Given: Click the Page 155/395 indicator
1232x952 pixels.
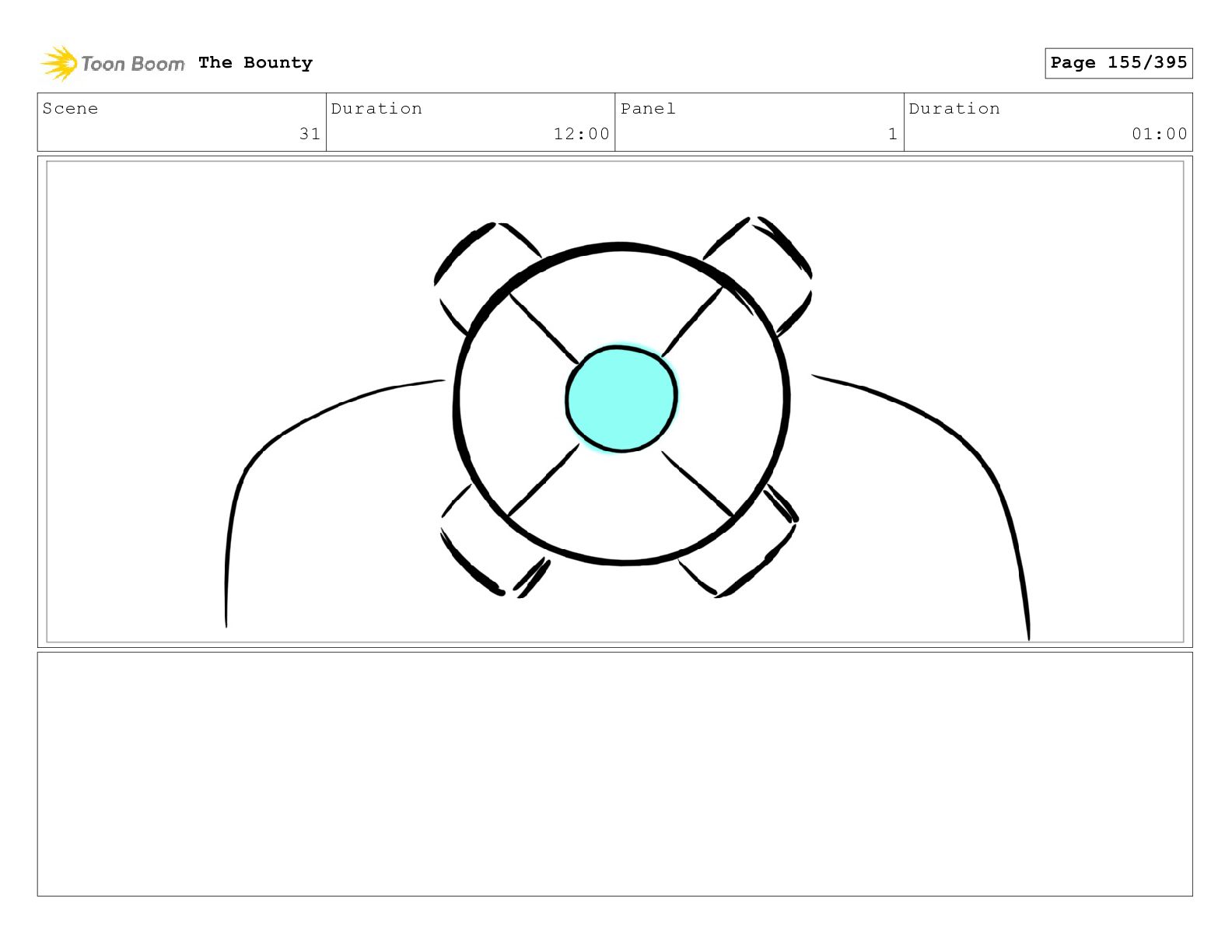Looking at the screenshot, I should (x=1118, y=63).
